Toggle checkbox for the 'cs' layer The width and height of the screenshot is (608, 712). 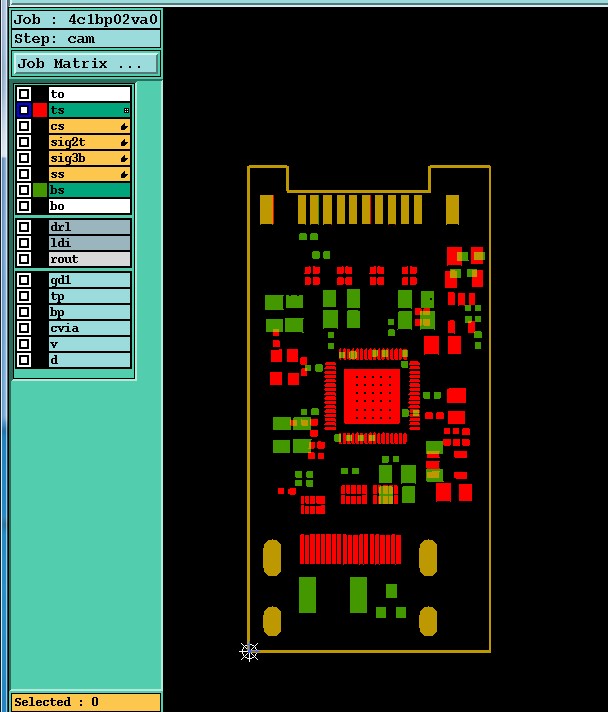[24, 126]
